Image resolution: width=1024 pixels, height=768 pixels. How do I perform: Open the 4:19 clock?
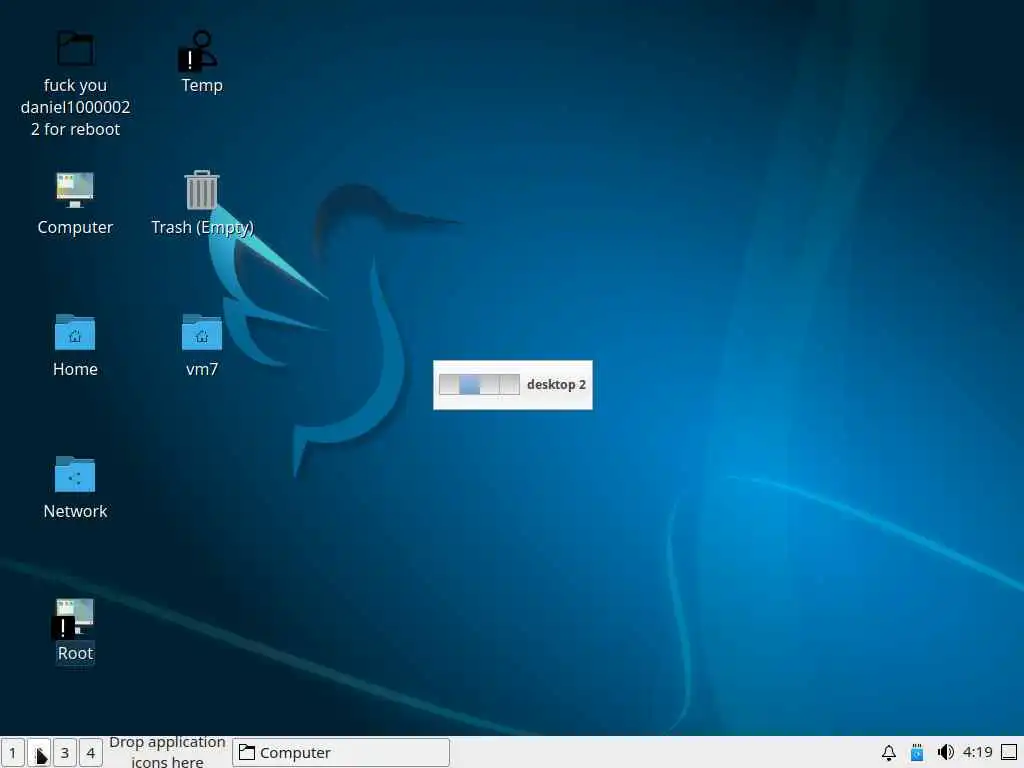[x=978, y=752]
